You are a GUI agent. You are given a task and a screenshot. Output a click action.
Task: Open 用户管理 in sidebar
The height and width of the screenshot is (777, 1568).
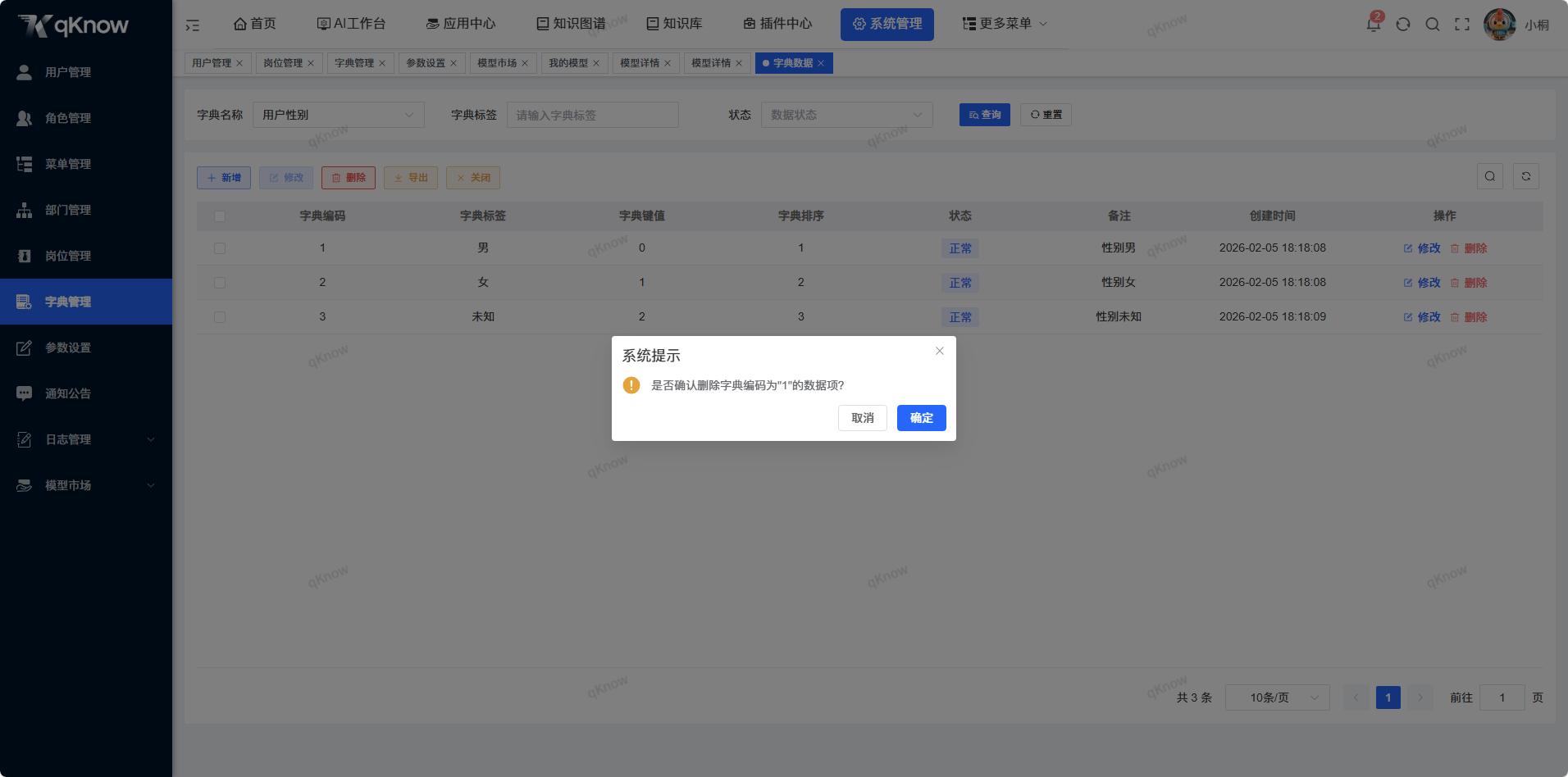86,72
